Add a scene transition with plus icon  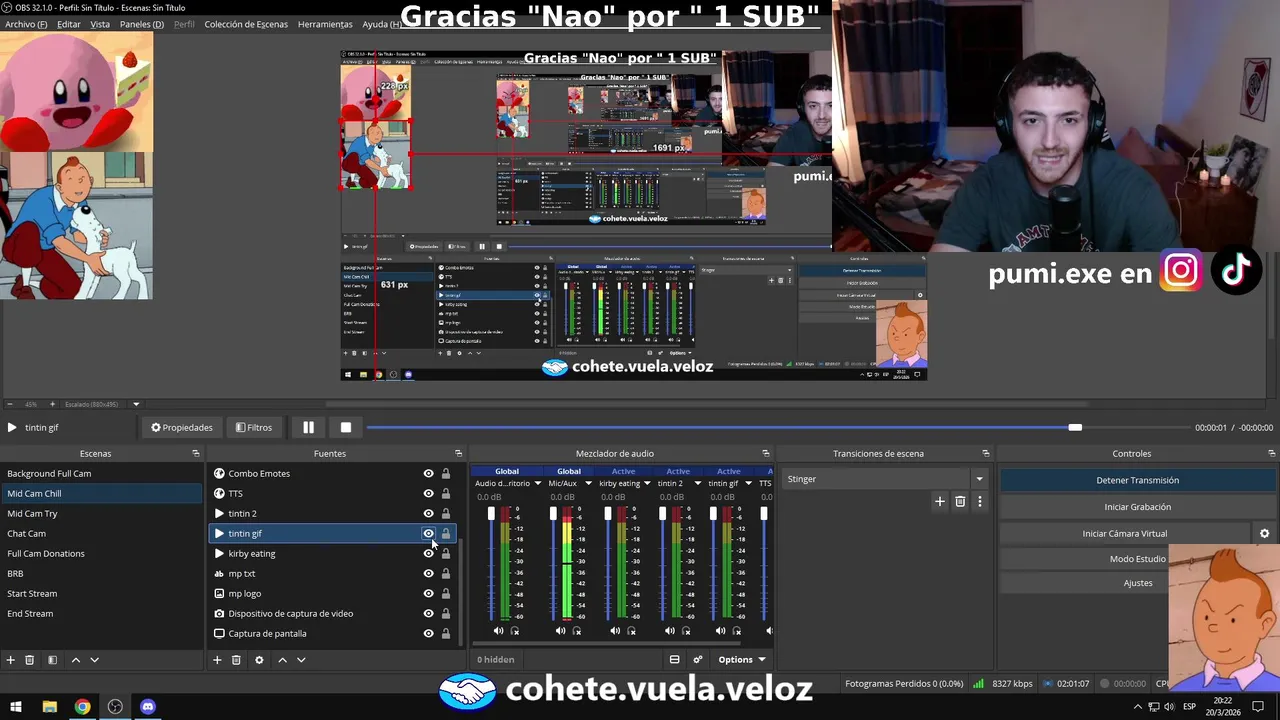(939, 502)
